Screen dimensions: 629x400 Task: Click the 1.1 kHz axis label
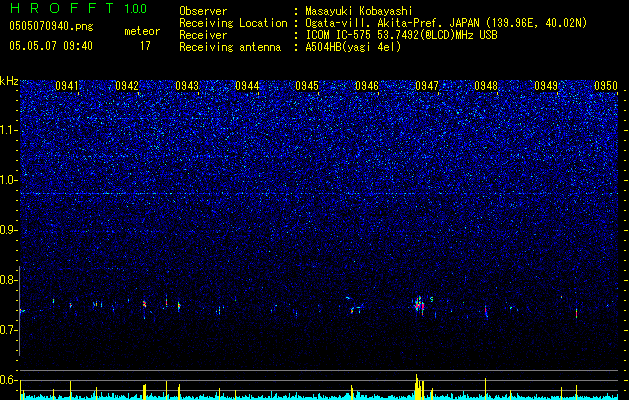9,130
